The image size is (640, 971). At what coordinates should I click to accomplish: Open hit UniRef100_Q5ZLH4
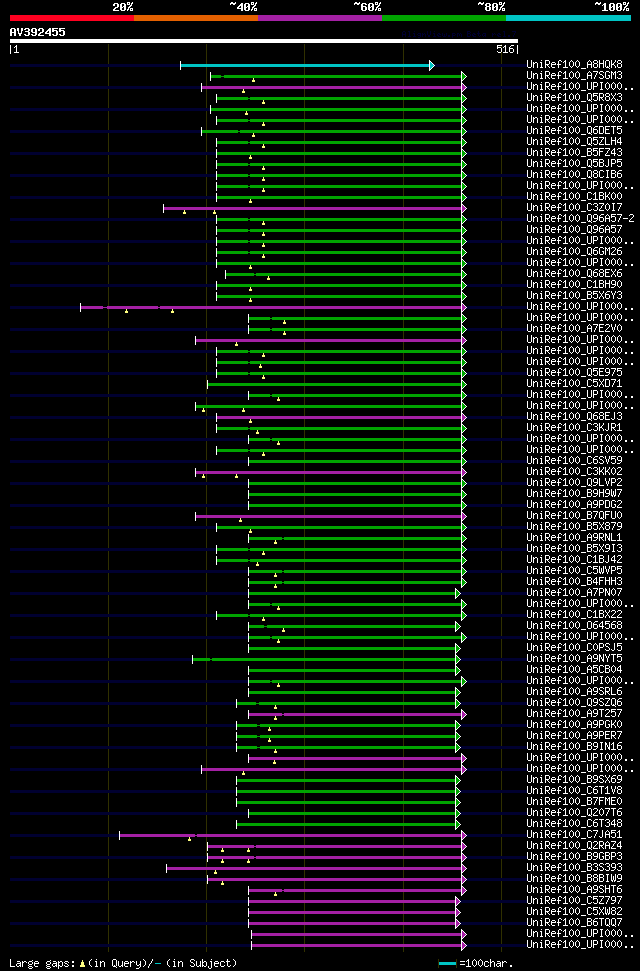(x=574, y=141)
